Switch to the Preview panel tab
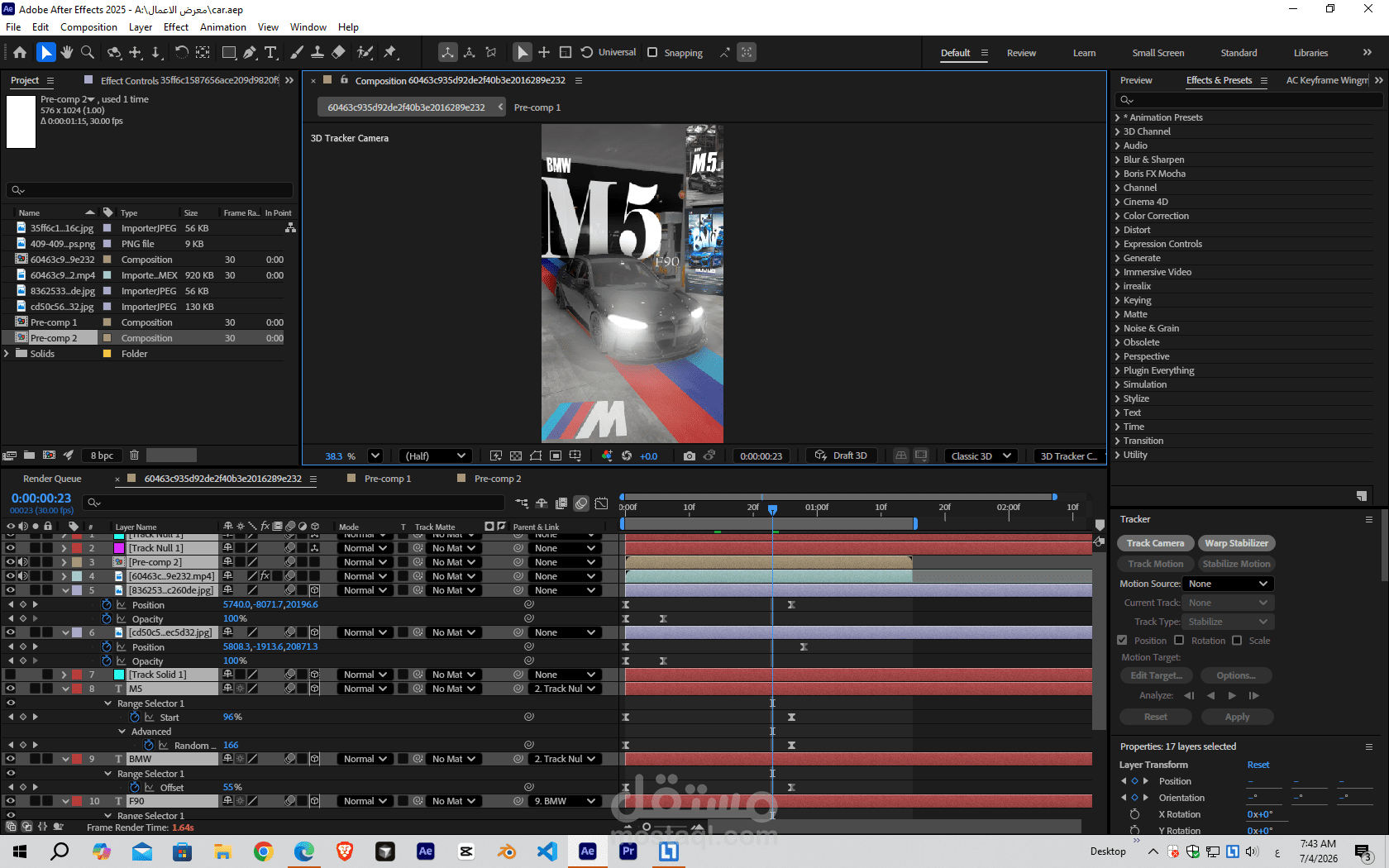 pyautogui.click(x=1136, y=80)
